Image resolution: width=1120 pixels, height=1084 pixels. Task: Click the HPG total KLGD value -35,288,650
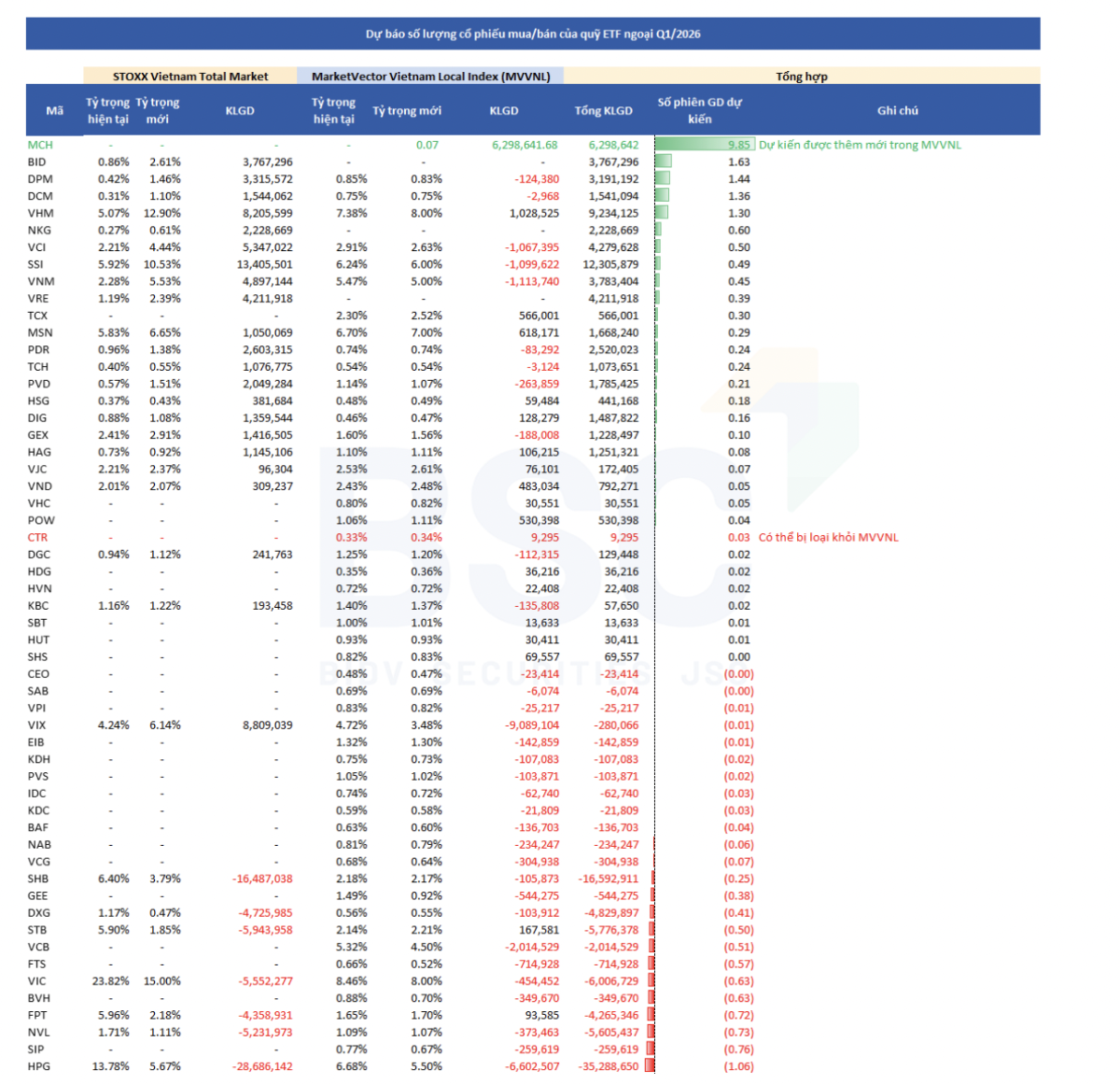tap(609, 1066)
